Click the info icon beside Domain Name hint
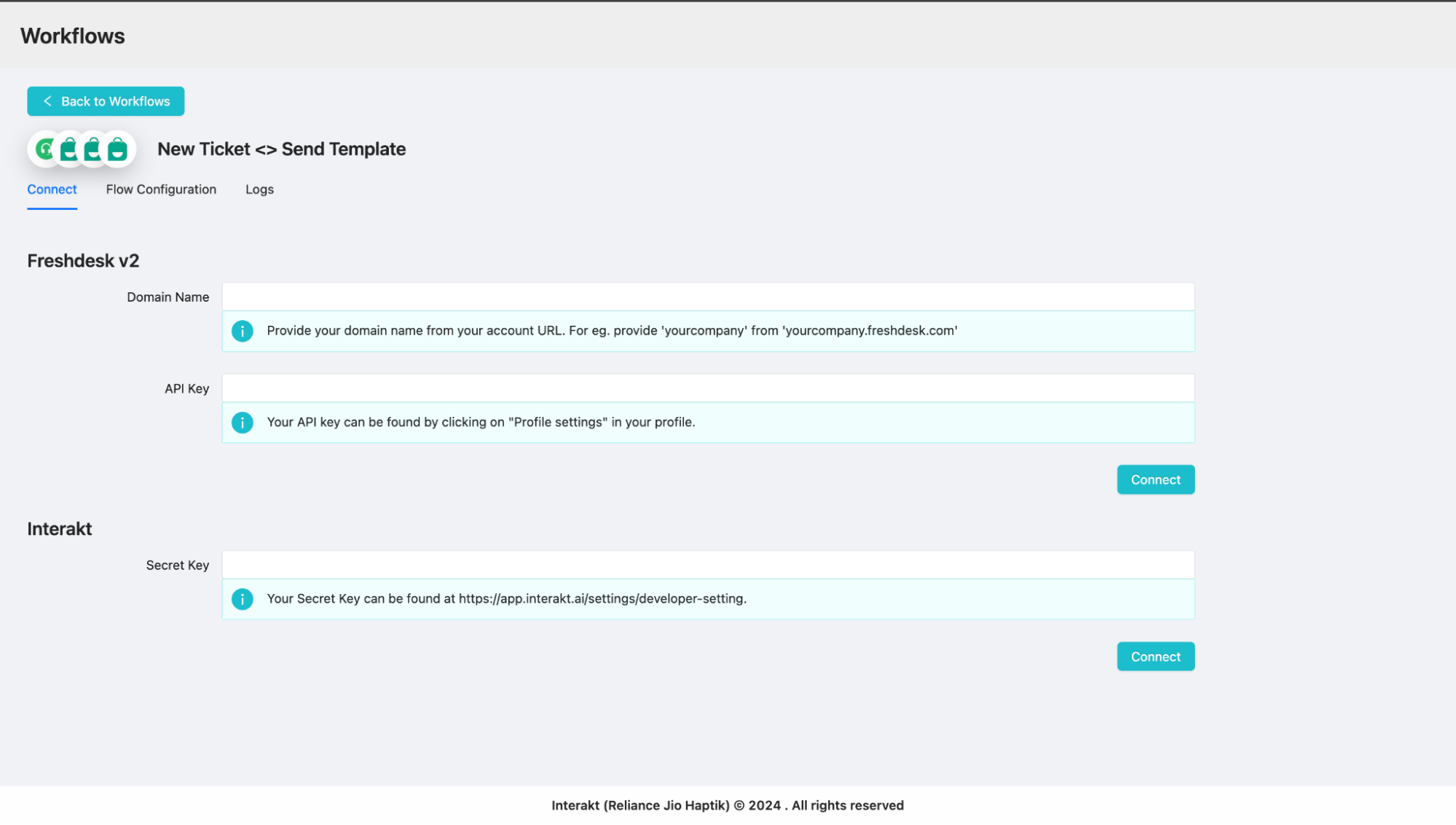The height and width of the screenshot is (825, 1456). [x=242, y=331]
